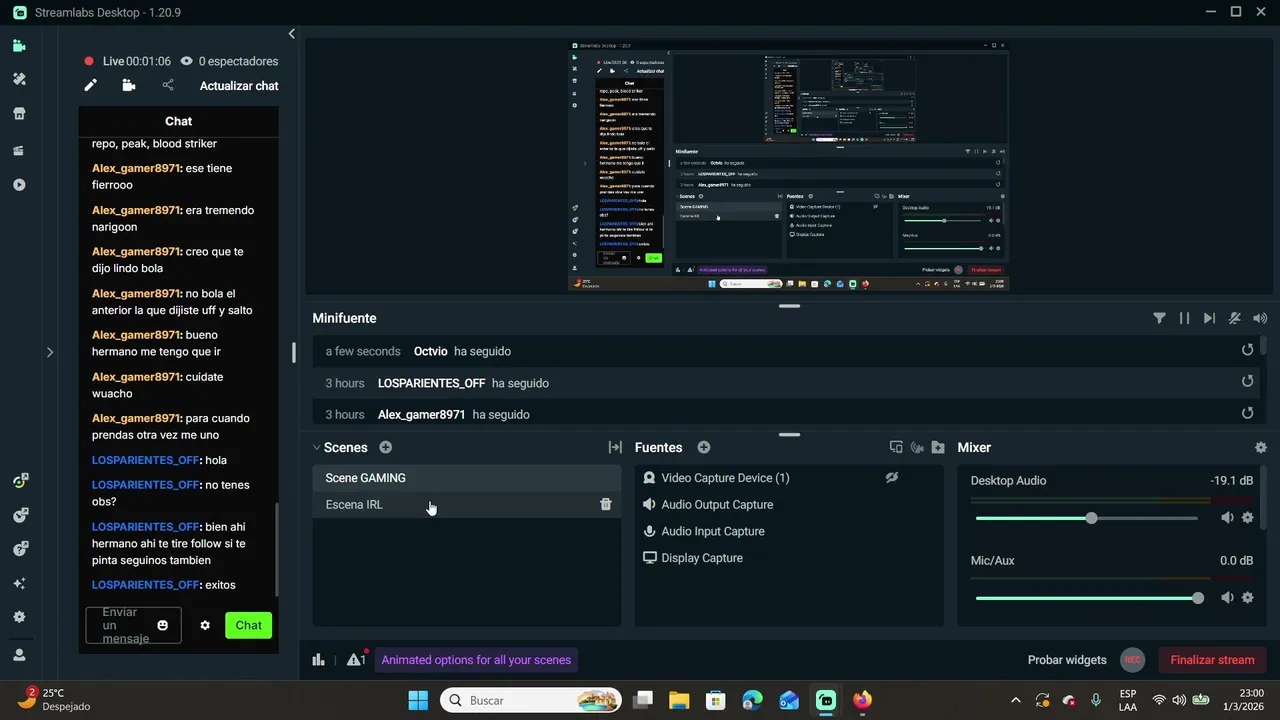This screenshot has height=720, width=1280.
Task: Open the notifications warning icon
Action: 356,659
